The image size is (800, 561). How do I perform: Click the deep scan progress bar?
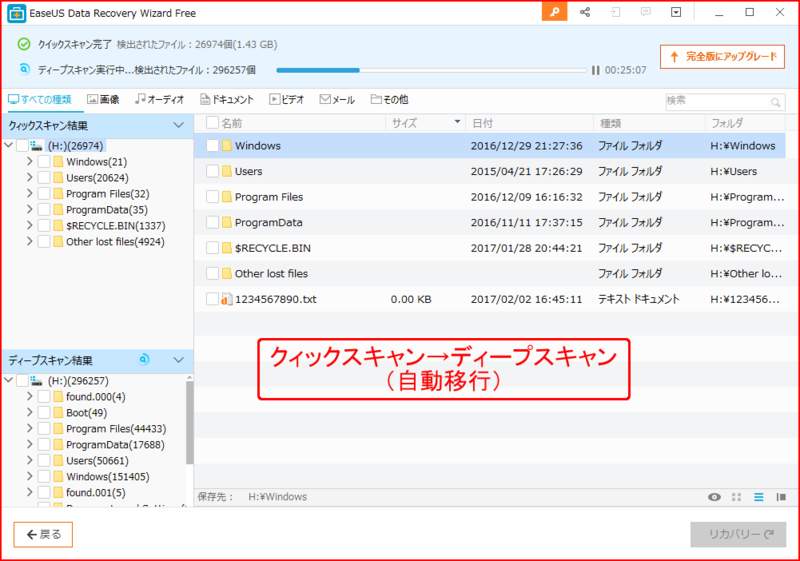(431, 70)
